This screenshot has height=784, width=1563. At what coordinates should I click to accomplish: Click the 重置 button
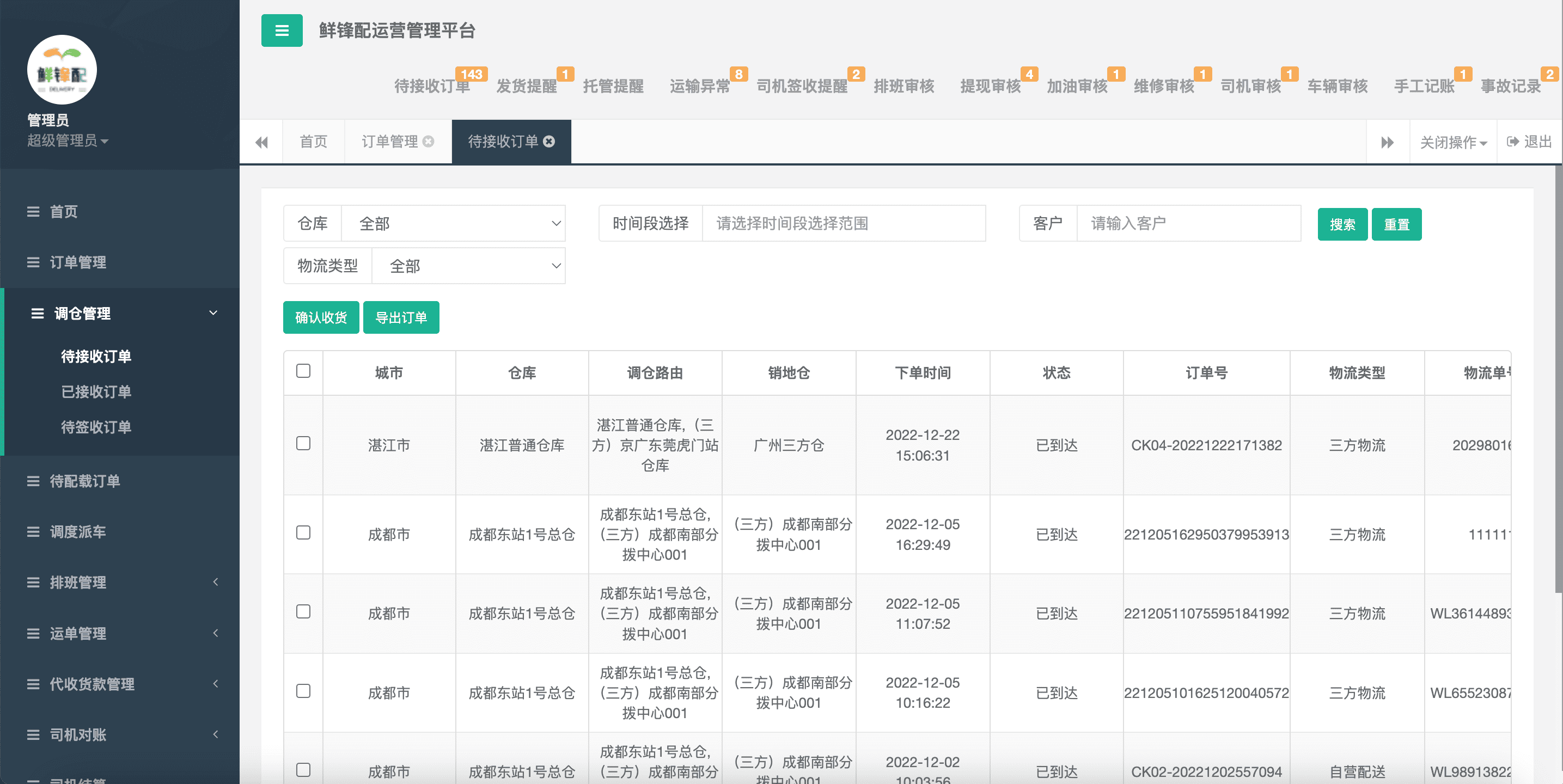1396,224
